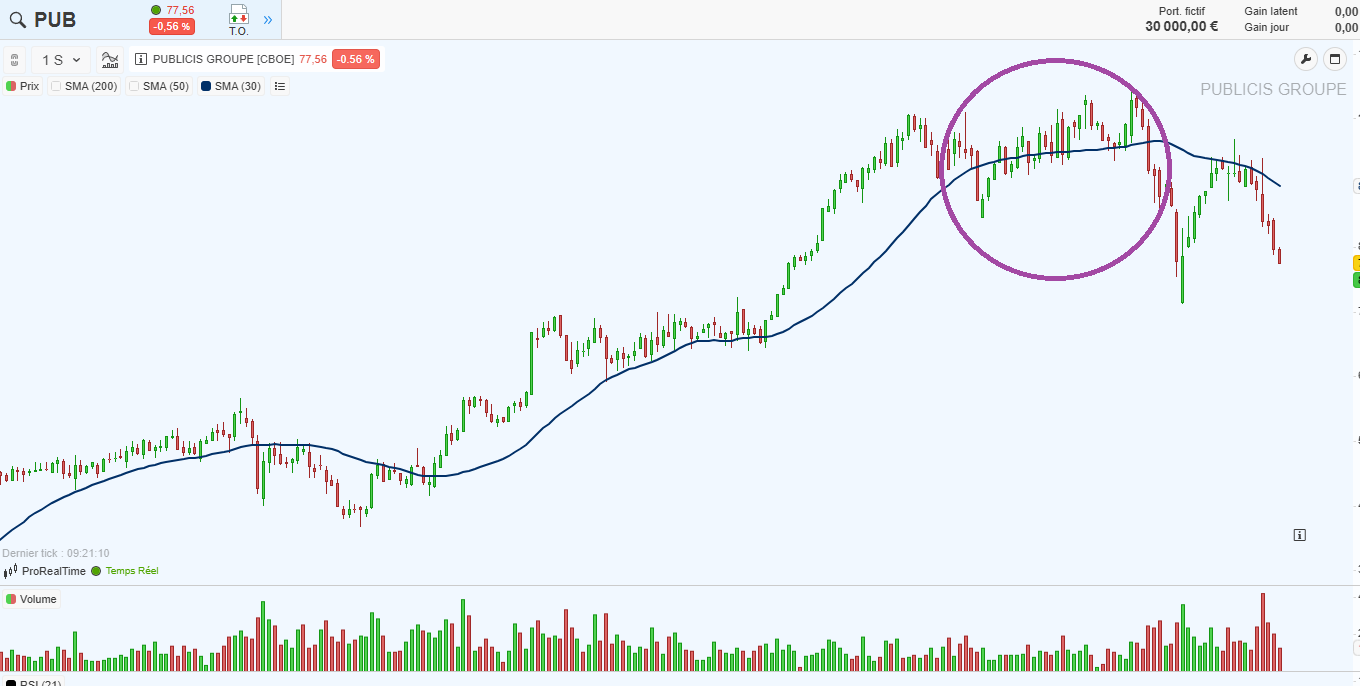Enable the SMA (50) checkbox
The image size is (1360, 686).
click(135, 86)
